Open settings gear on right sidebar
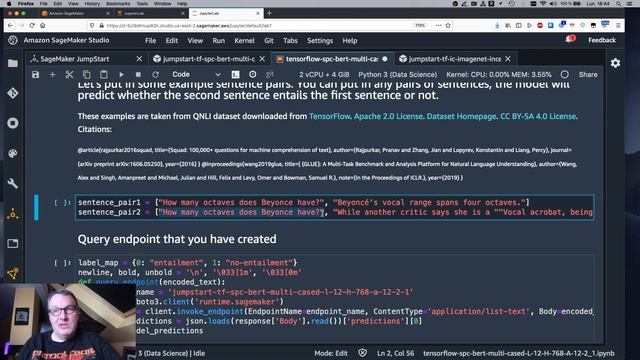640x360 pixels. click(615, 63)
